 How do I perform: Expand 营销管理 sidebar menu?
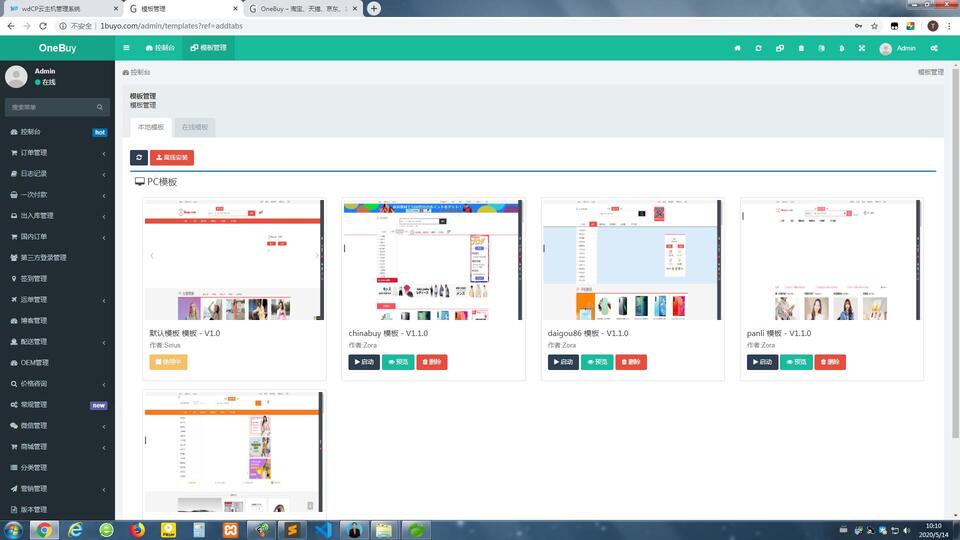58,489
